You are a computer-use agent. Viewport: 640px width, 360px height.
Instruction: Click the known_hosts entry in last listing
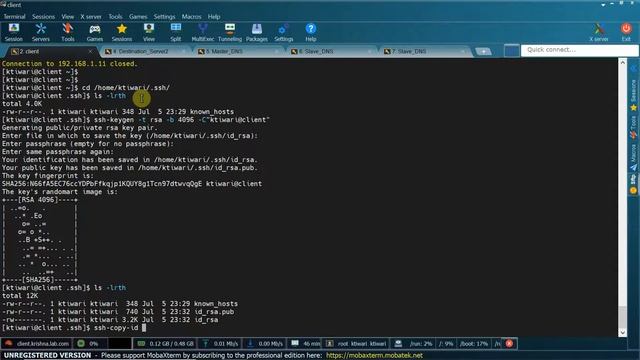[216, 304]
